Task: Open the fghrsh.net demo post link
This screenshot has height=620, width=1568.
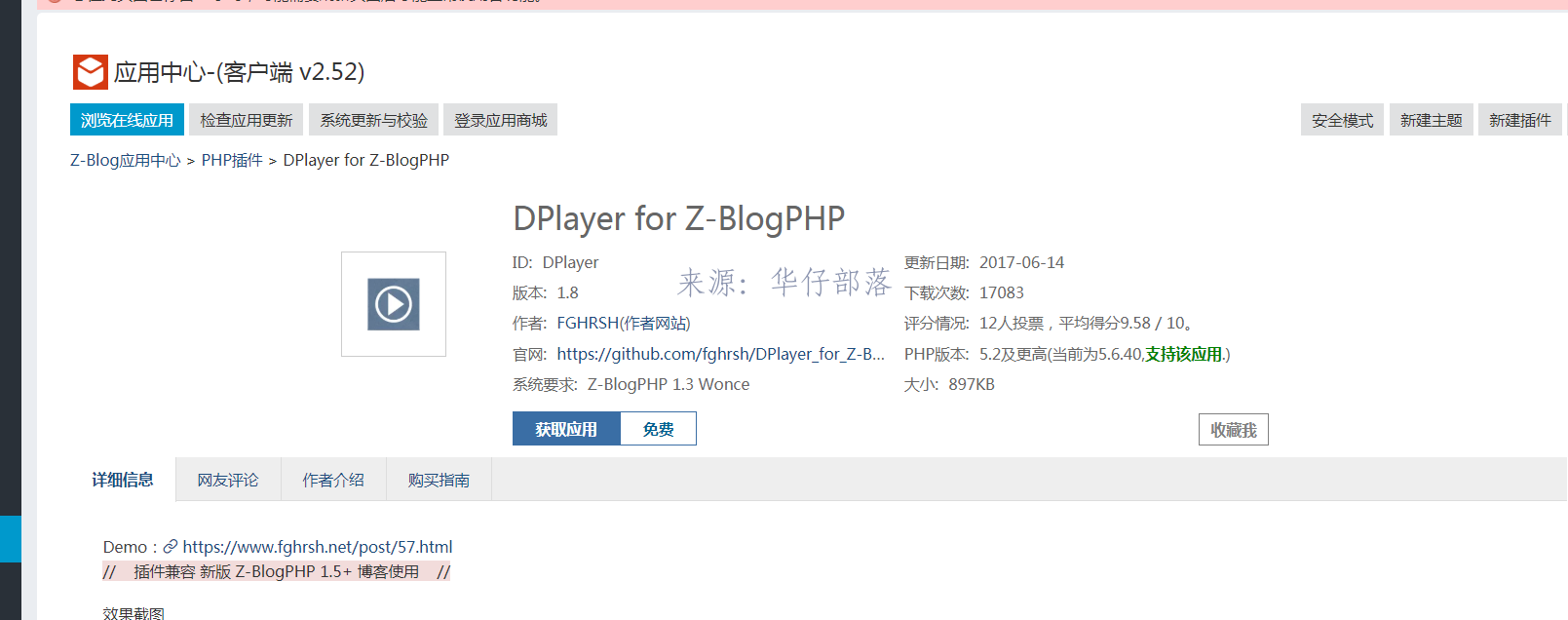Action: 318,547
